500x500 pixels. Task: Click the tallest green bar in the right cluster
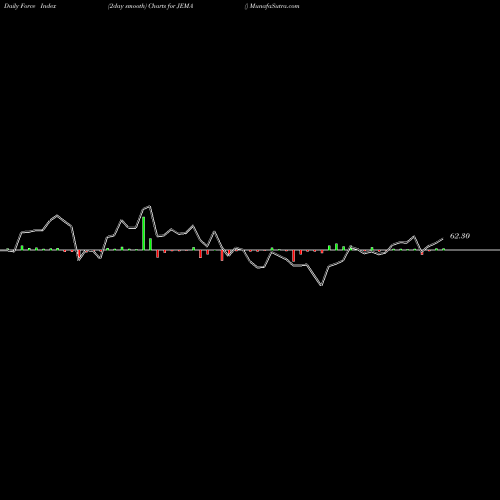coord(336,247)
